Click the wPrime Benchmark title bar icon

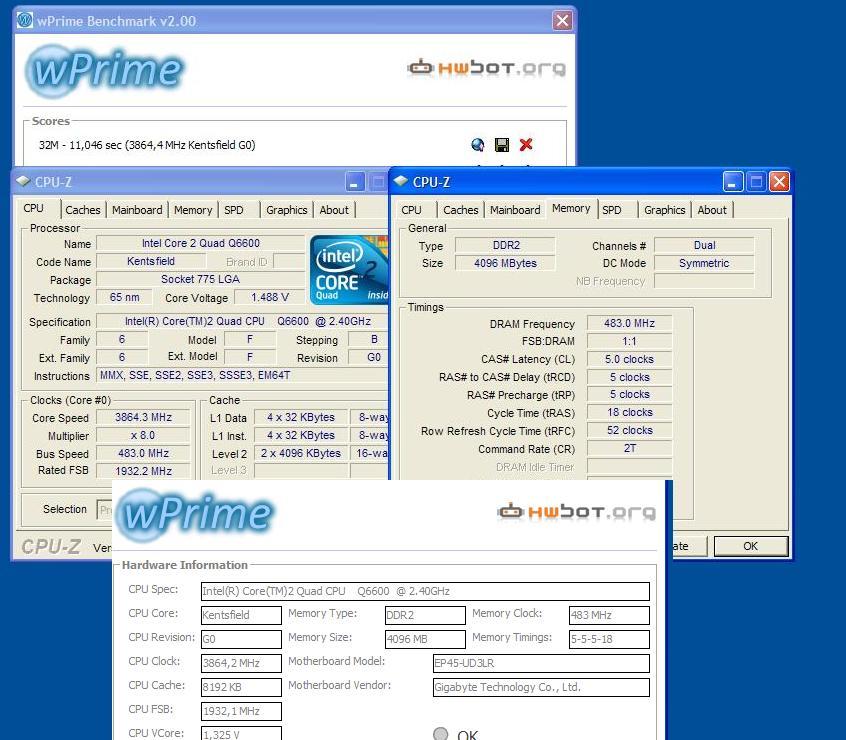[x=25, y=20]
